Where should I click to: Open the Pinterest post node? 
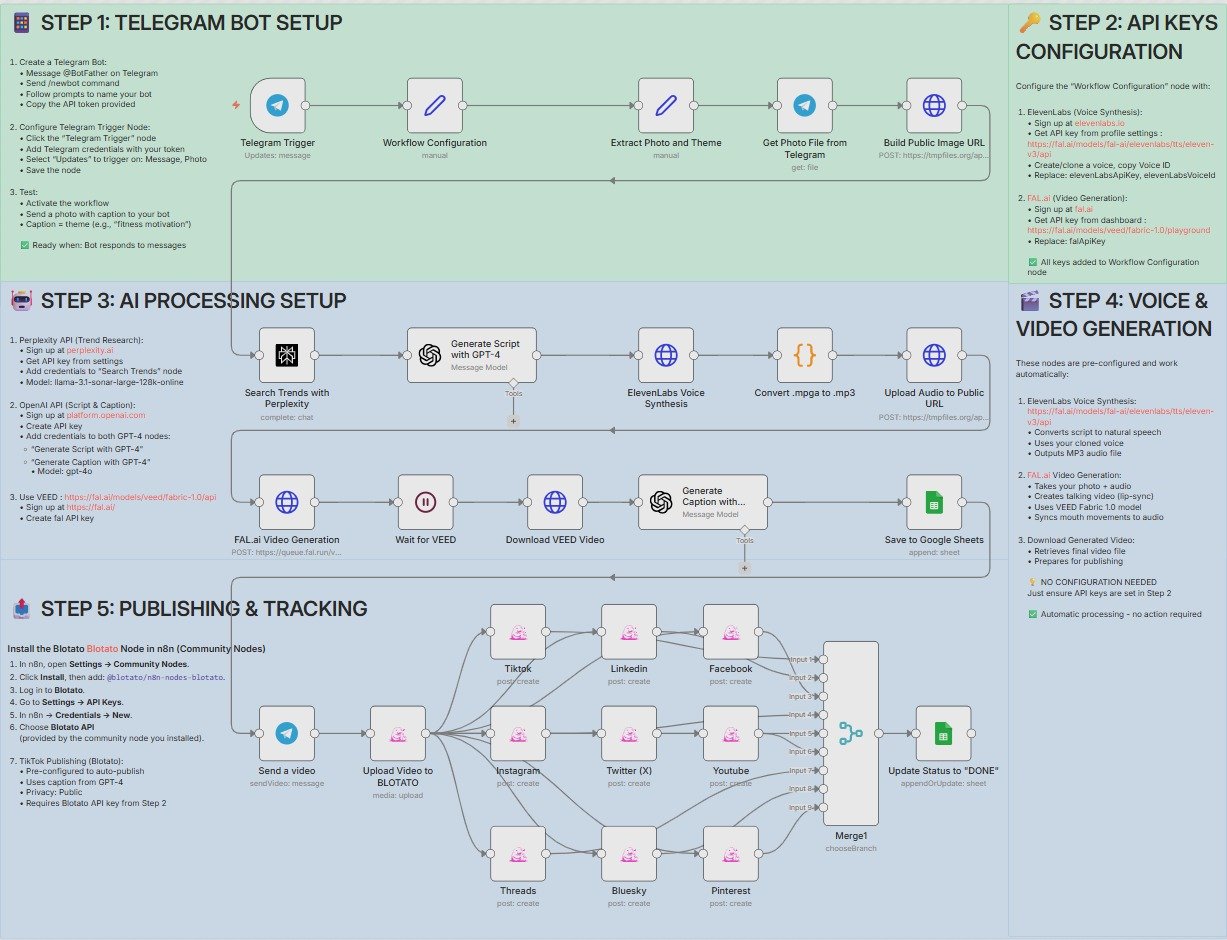coord(731,853)
